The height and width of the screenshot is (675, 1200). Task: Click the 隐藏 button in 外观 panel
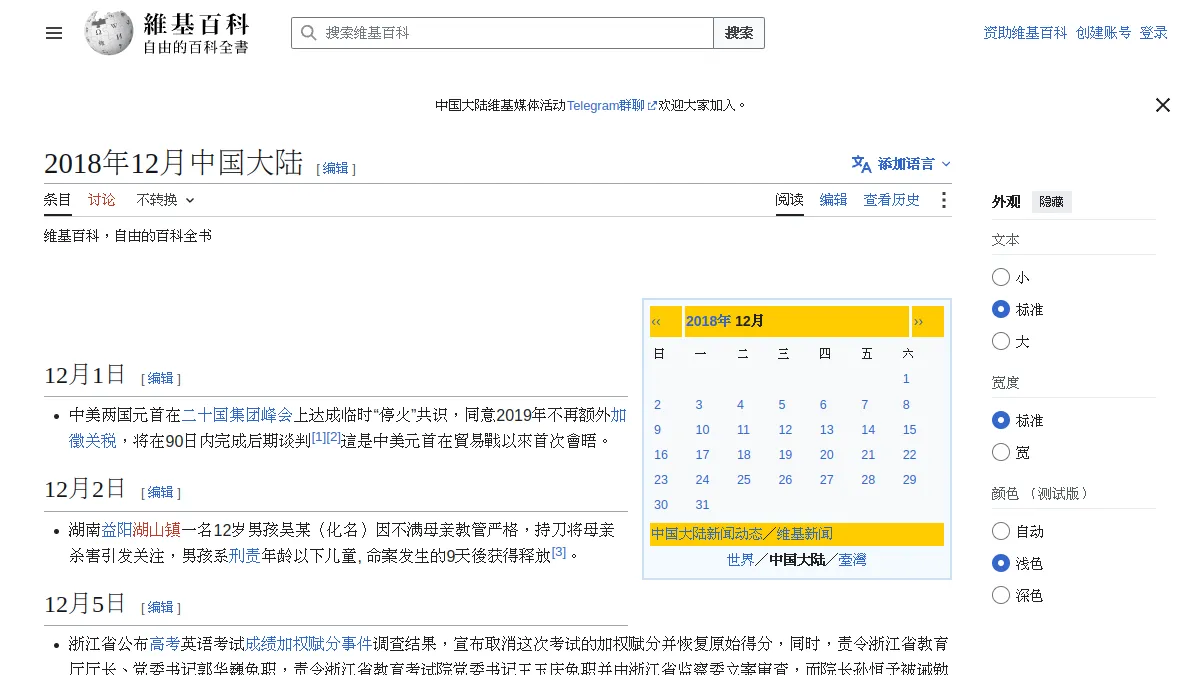[x=1051, y=202]
